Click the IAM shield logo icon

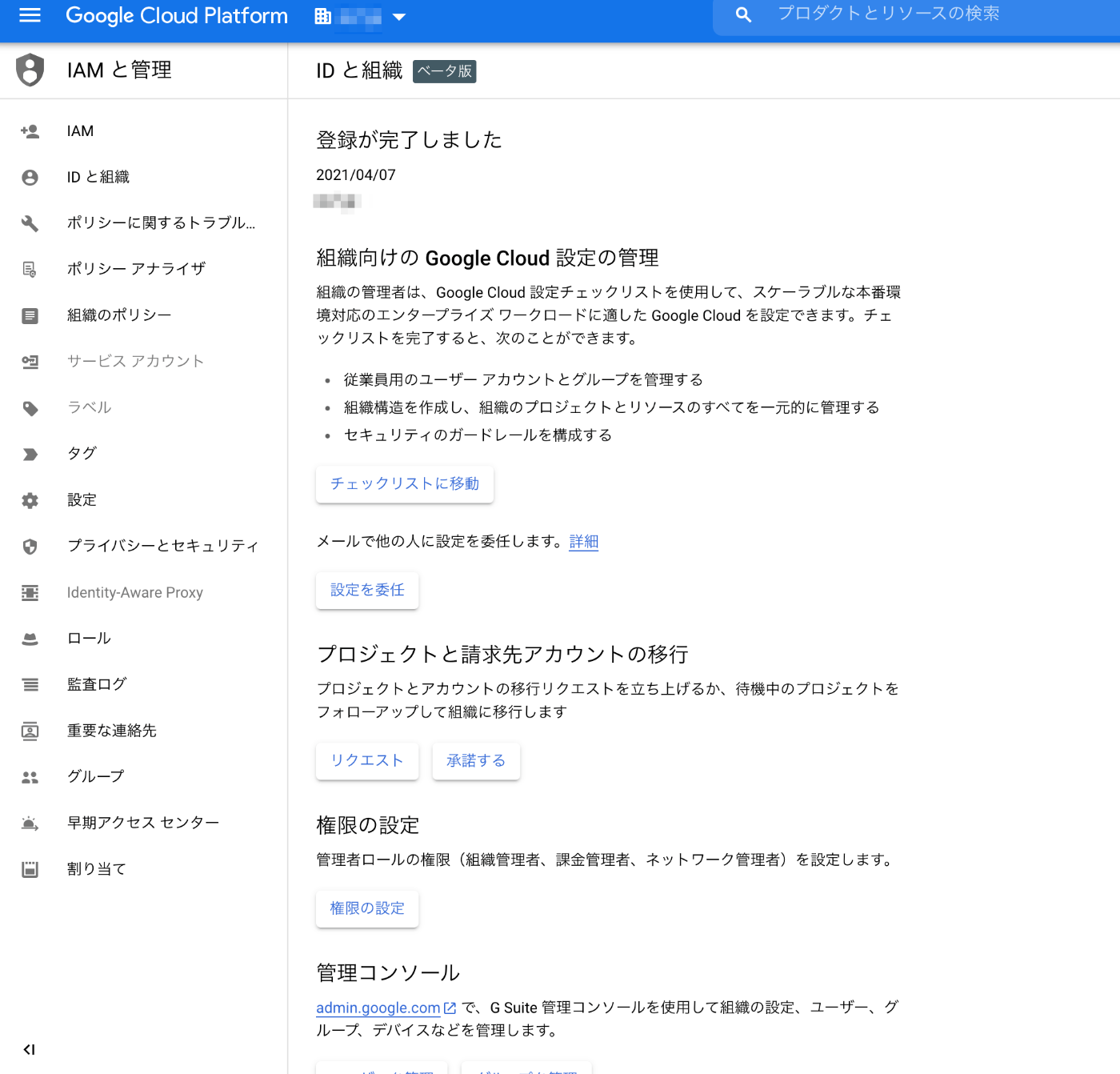pos(30,70)
